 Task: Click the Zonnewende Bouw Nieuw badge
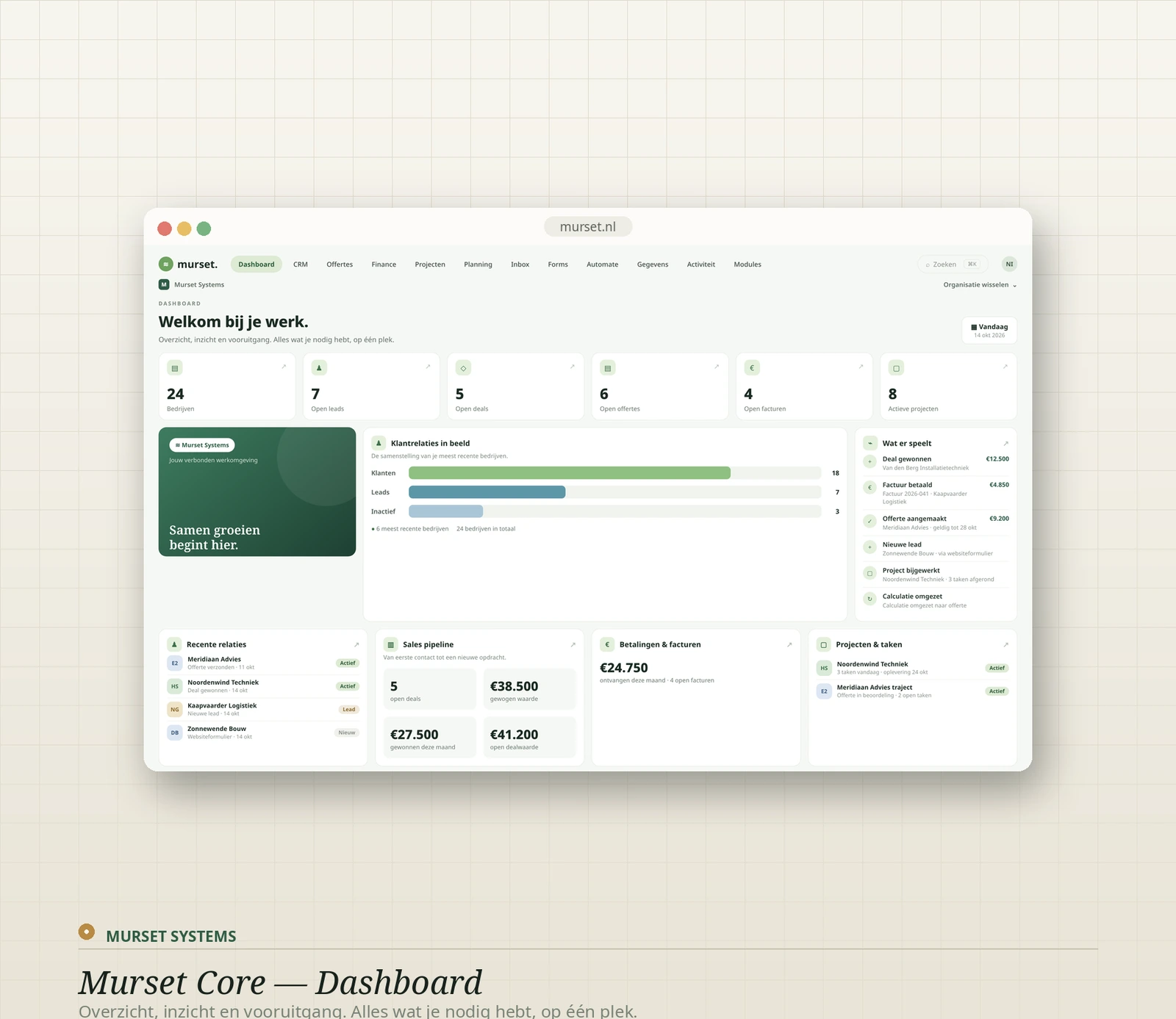tap(347, 732)
